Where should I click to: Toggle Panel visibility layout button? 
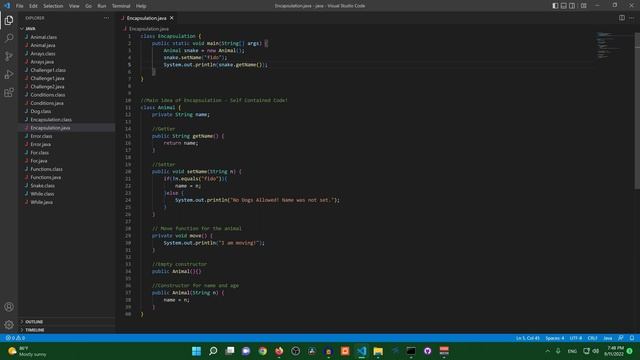pyautogui.click(x=564, y=6)
